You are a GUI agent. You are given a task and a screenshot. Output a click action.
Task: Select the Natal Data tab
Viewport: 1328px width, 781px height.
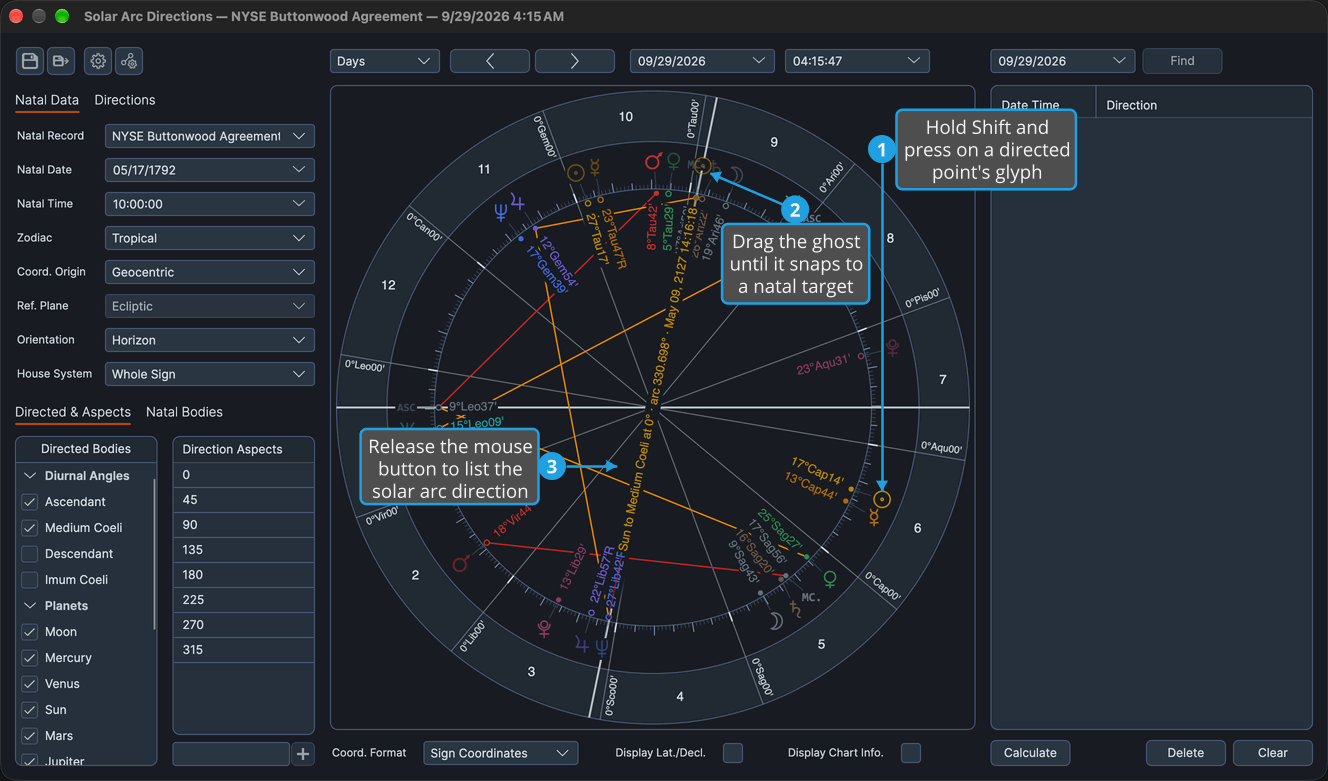47,100
